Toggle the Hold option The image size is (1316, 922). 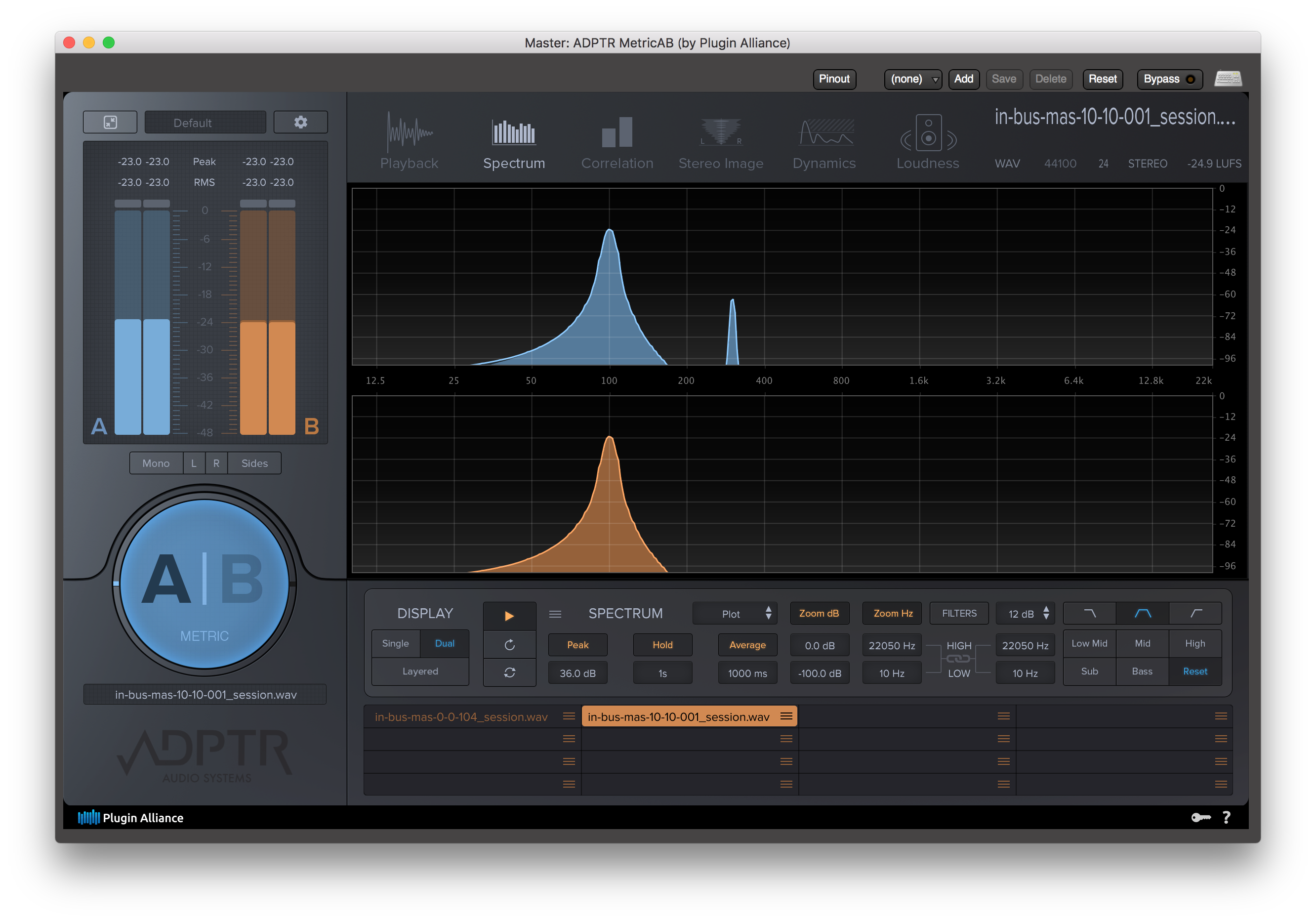(x=662, y=645)
